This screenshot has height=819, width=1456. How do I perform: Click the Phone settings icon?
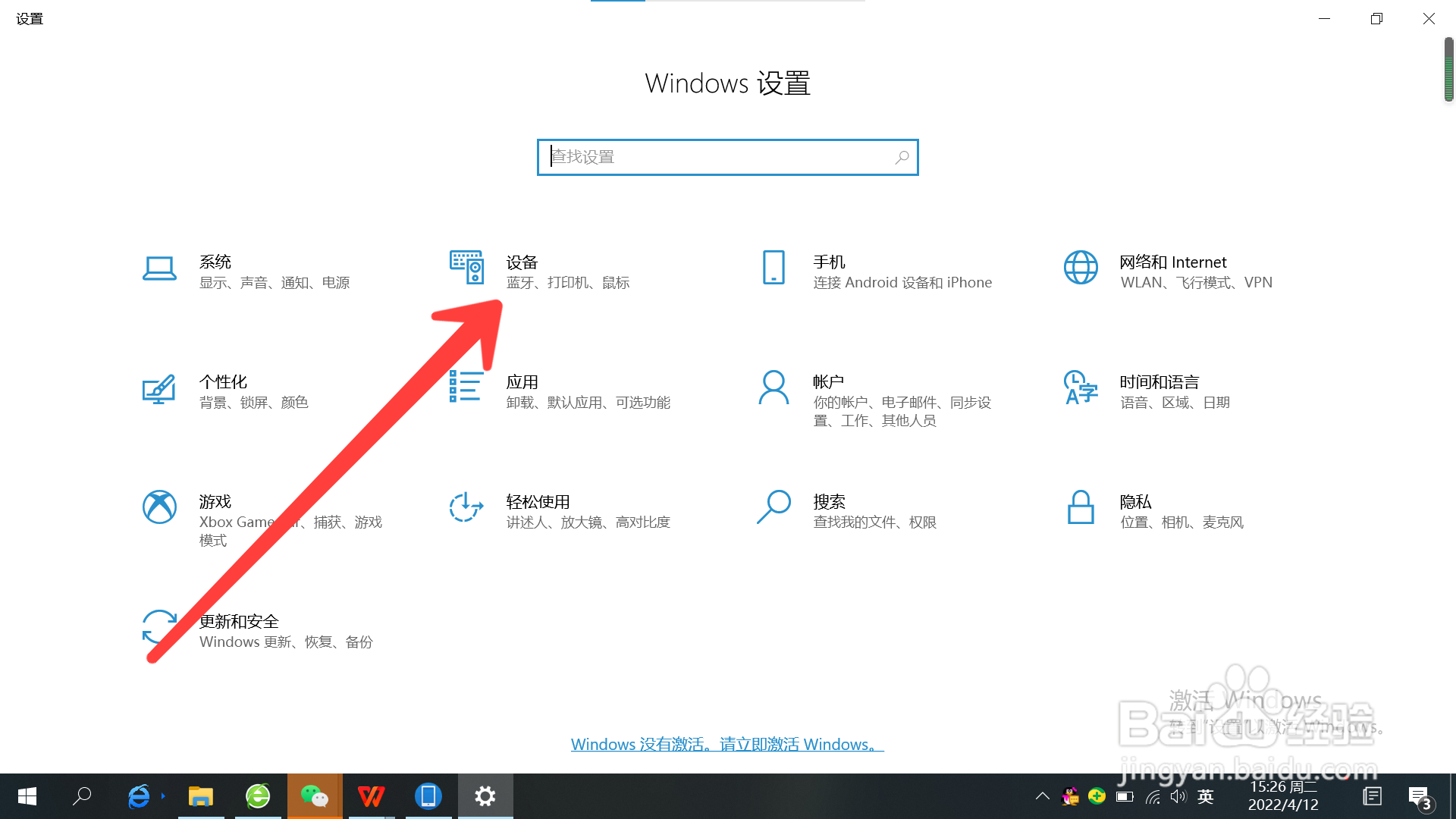click(773, 267)
